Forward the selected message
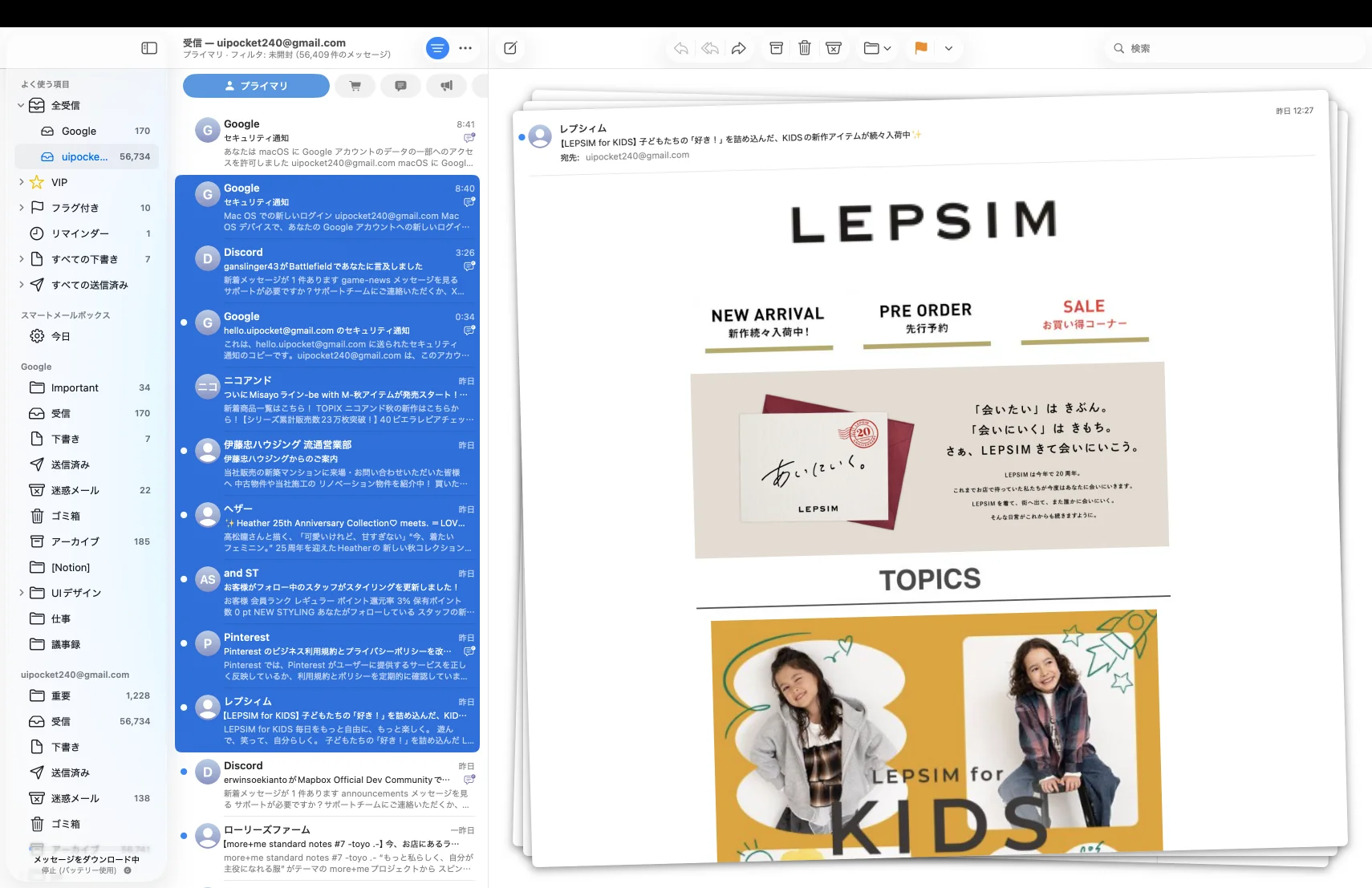This screenshot has height=888, width=1372. (739, 48)
